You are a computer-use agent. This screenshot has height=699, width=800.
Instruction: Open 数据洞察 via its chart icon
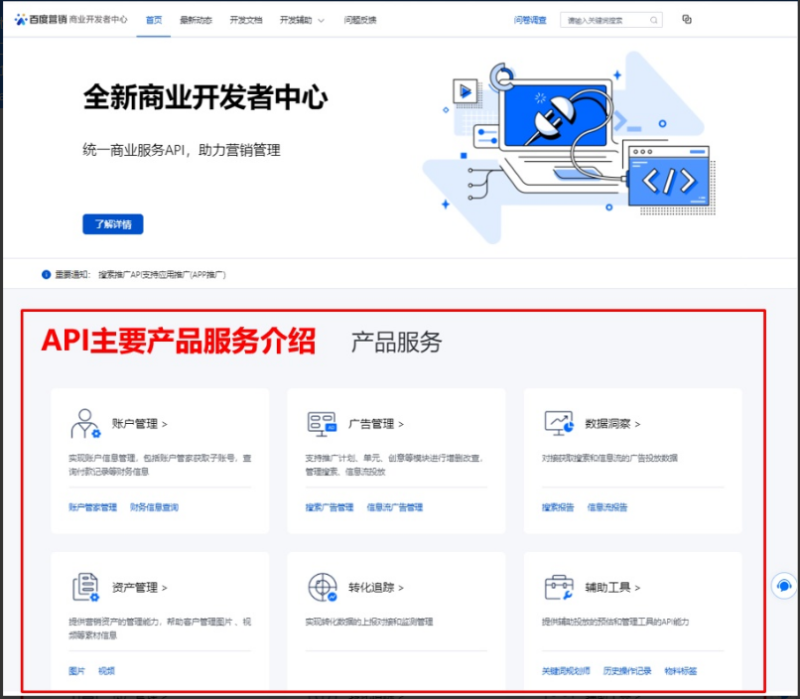click(x=560, y=420)
